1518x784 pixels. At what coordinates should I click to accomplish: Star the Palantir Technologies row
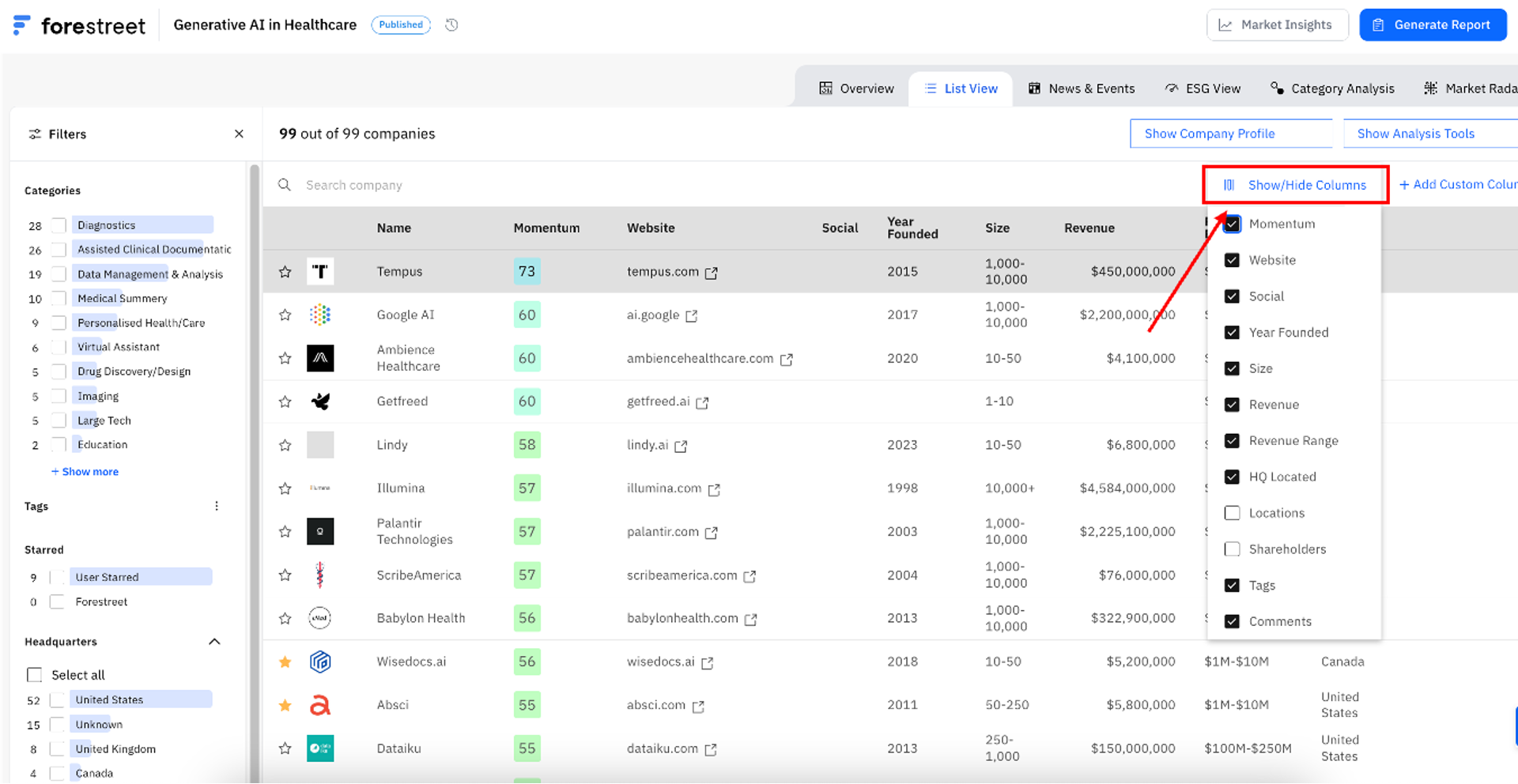285,532
